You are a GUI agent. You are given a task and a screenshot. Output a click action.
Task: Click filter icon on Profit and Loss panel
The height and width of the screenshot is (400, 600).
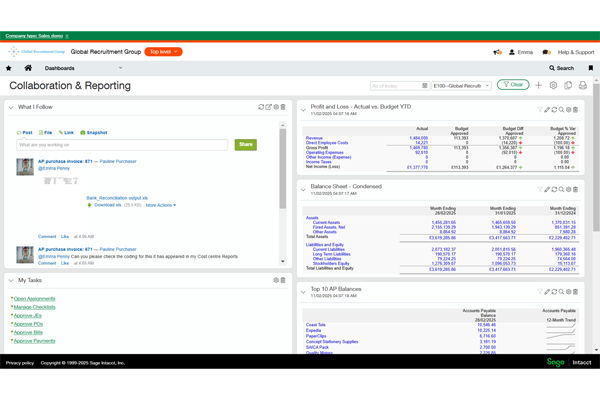click(x=540, y=109)
